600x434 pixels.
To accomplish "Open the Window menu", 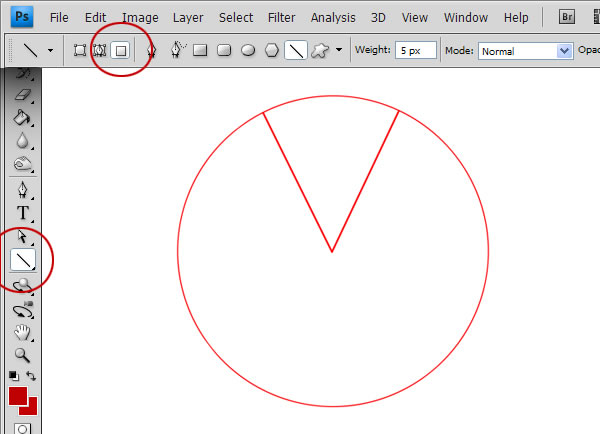I will click(466, 18).
